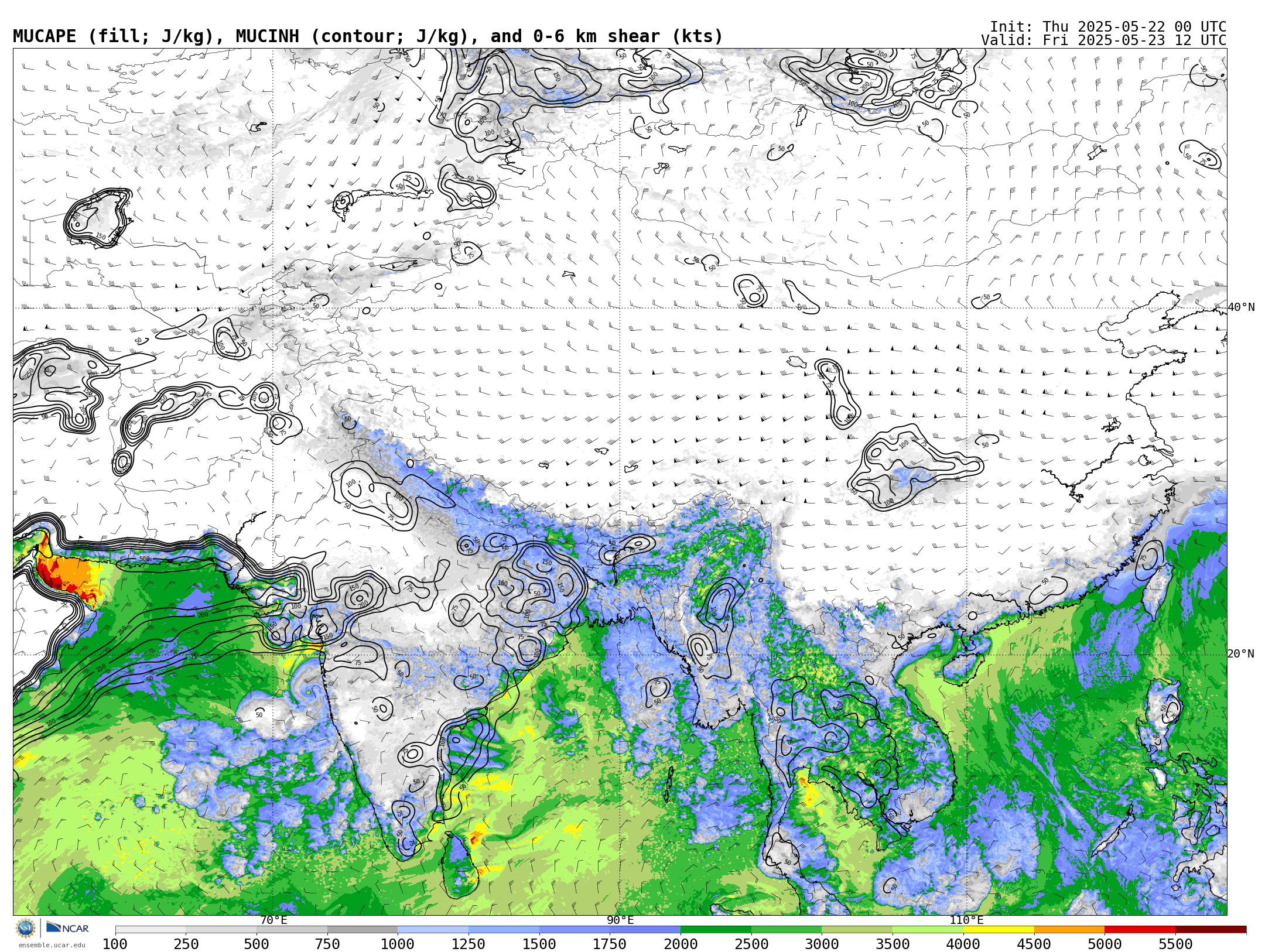
Task: Pick the lime green 3500–4000 colorbar swatch
Action: tap(928, 930)
